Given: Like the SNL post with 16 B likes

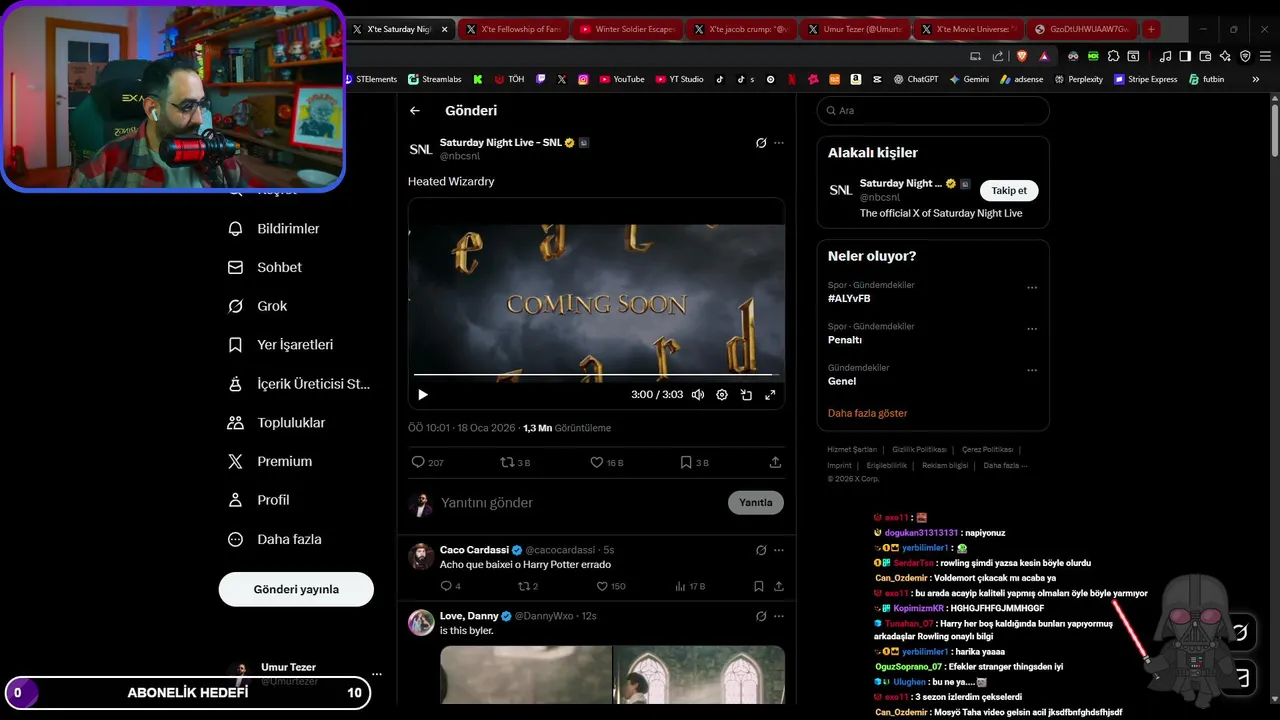Looking at the screenshot, I should (606, 463).
